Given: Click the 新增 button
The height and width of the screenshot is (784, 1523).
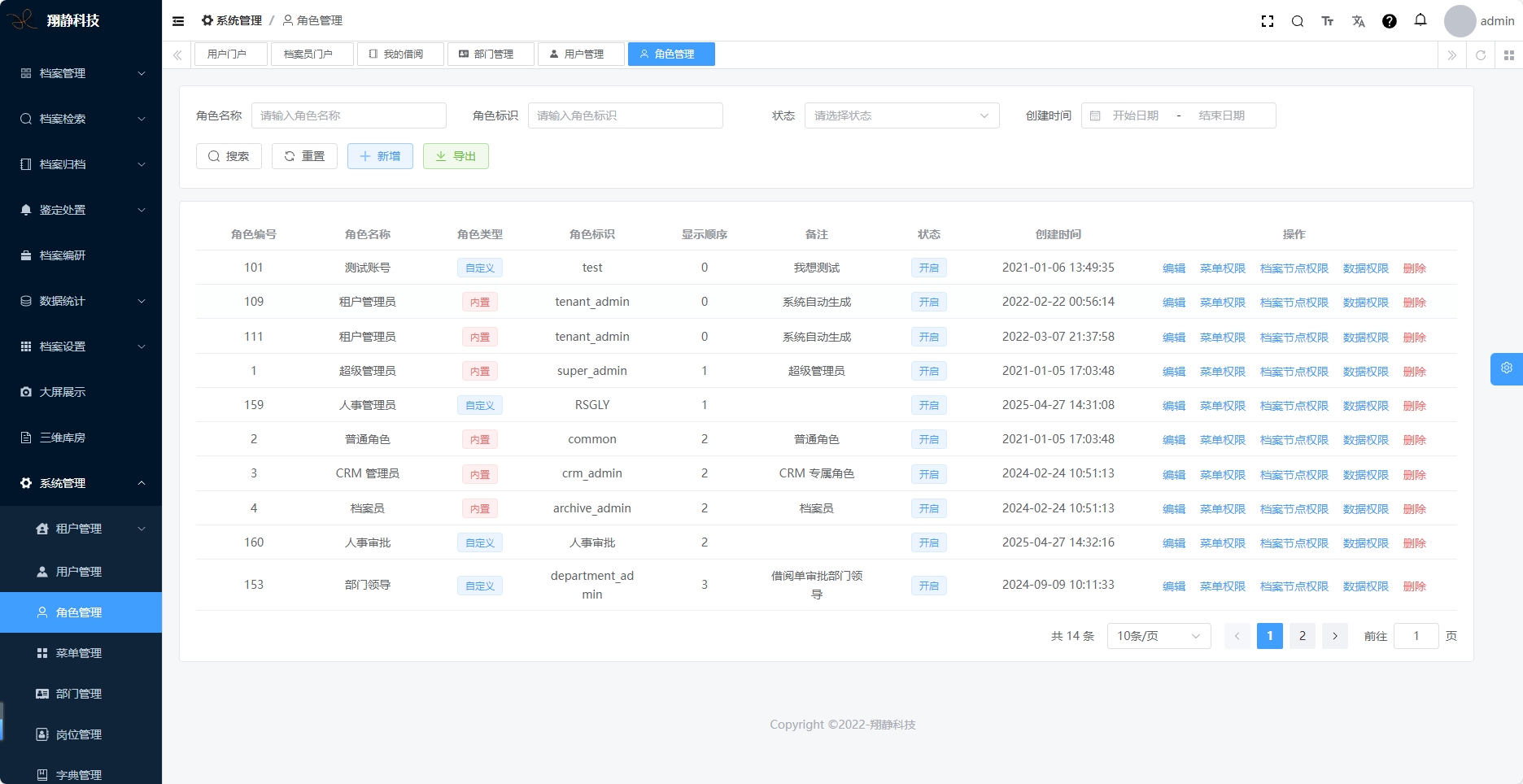Looking at the screenshot, I should coord(380,156).
